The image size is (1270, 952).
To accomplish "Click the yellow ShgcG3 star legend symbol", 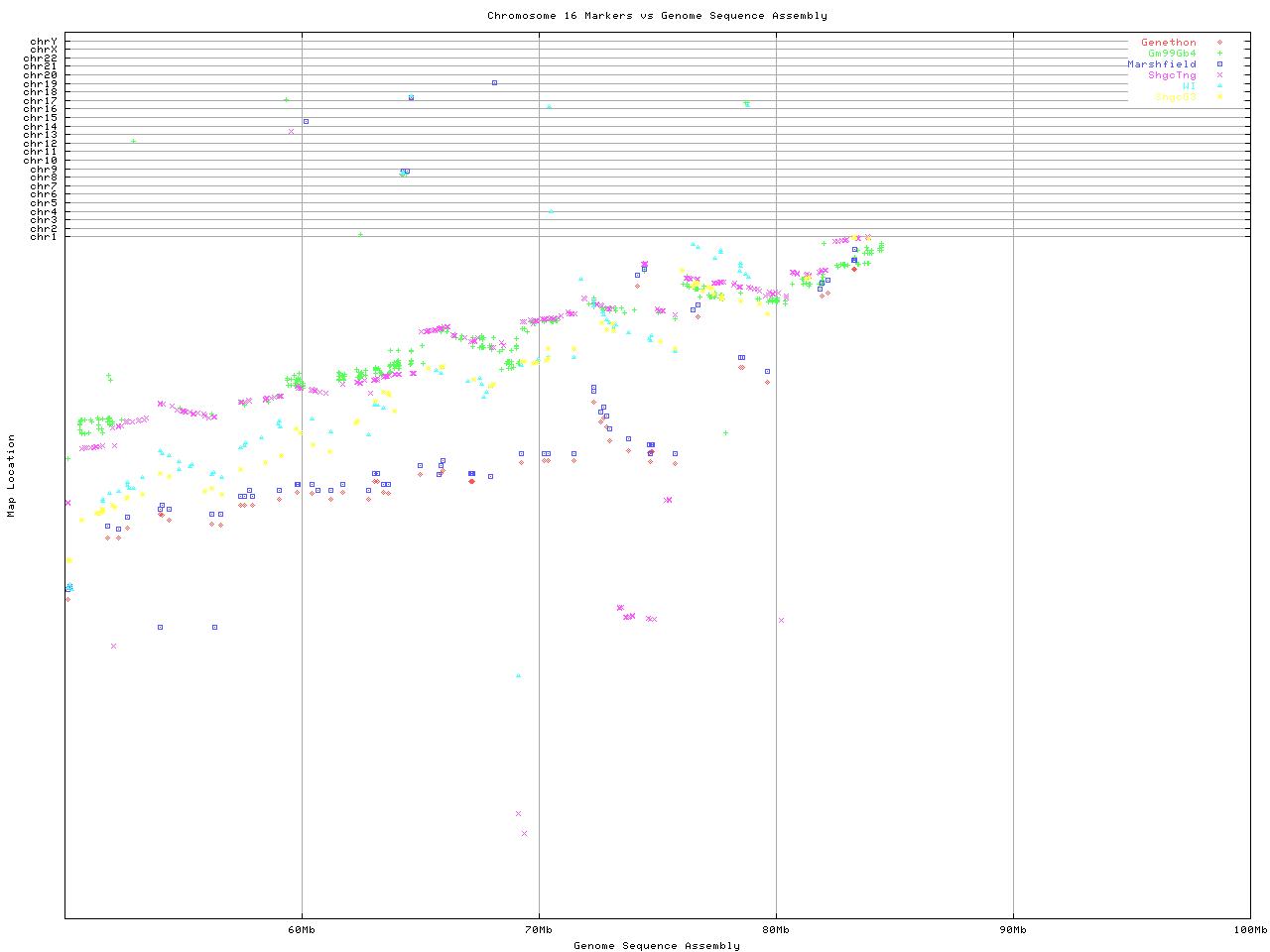I will click(1218, 97).
